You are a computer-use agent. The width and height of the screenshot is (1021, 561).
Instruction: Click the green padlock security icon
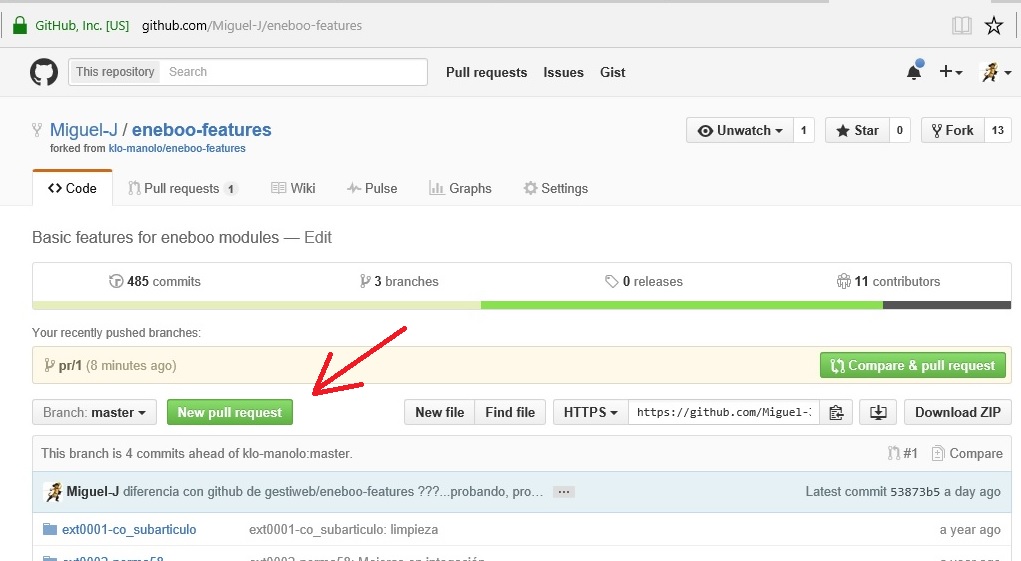[x=20, y=25]
